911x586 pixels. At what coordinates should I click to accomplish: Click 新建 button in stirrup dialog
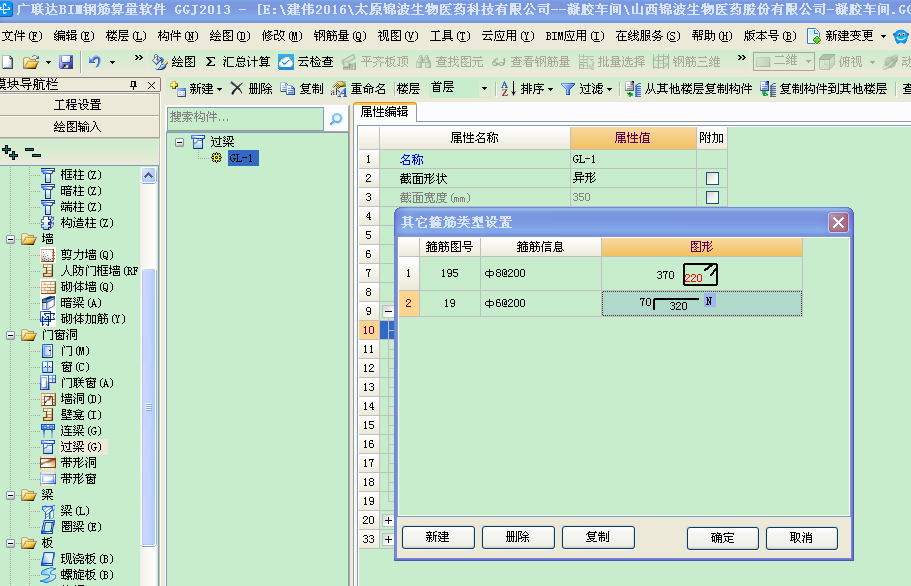pos(438,537)
